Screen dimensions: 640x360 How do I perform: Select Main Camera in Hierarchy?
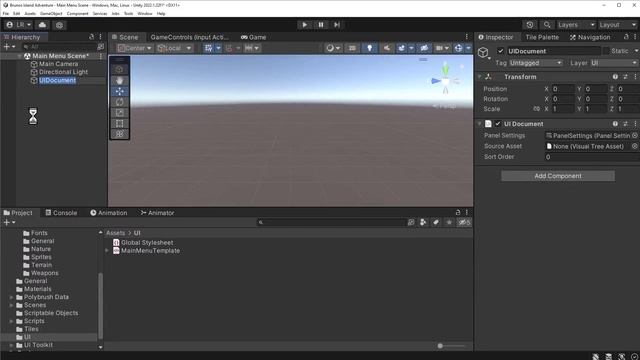click(x=58, y=64)
